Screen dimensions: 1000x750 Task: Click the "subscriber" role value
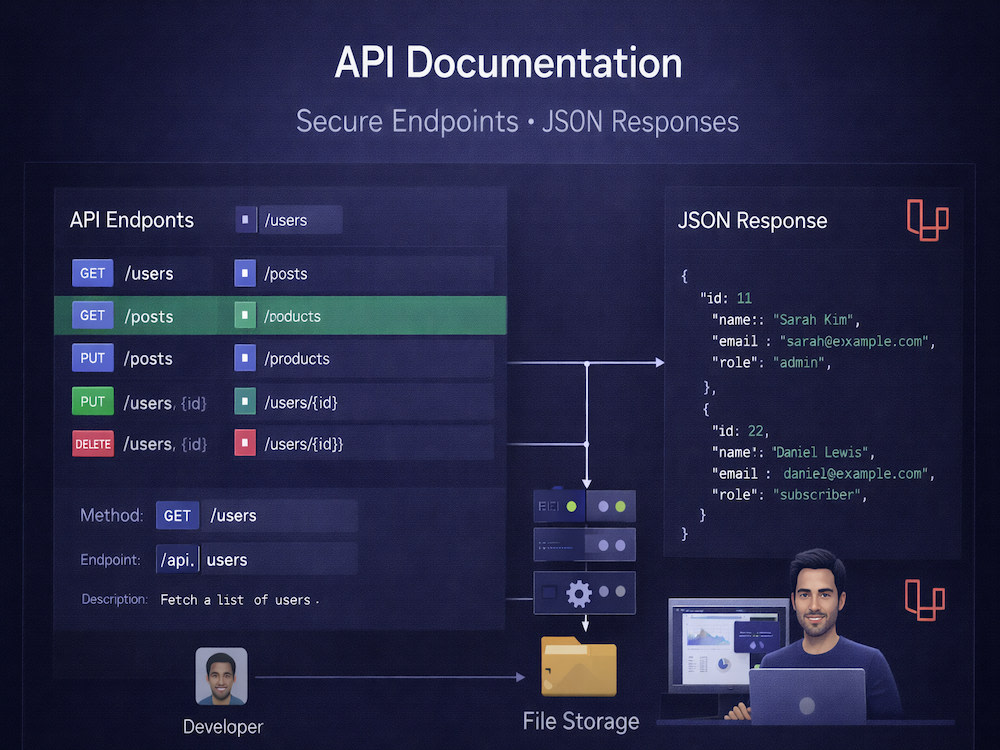[819, 495]
